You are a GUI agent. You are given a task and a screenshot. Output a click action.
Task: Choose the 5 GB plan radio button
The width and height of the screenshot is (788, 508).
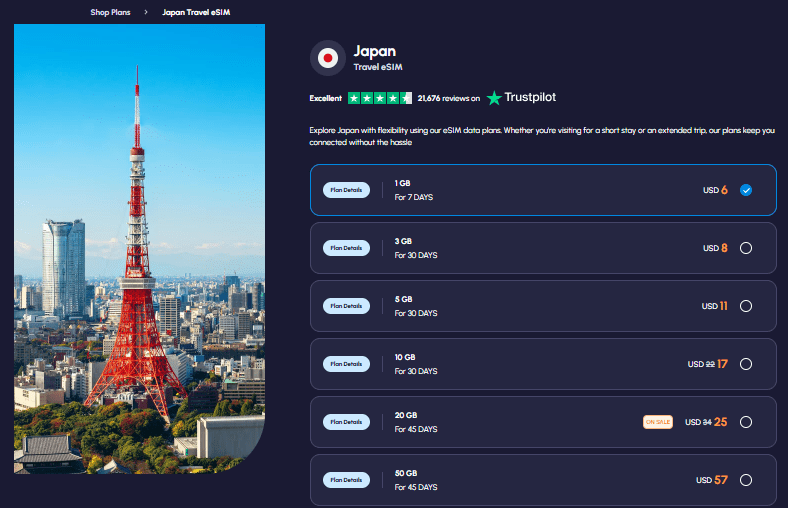745,306
